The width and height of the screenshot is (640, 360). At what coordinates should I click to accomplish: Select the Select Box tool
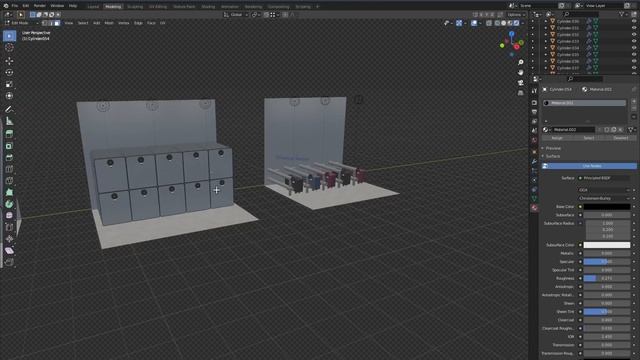[9, 36]
